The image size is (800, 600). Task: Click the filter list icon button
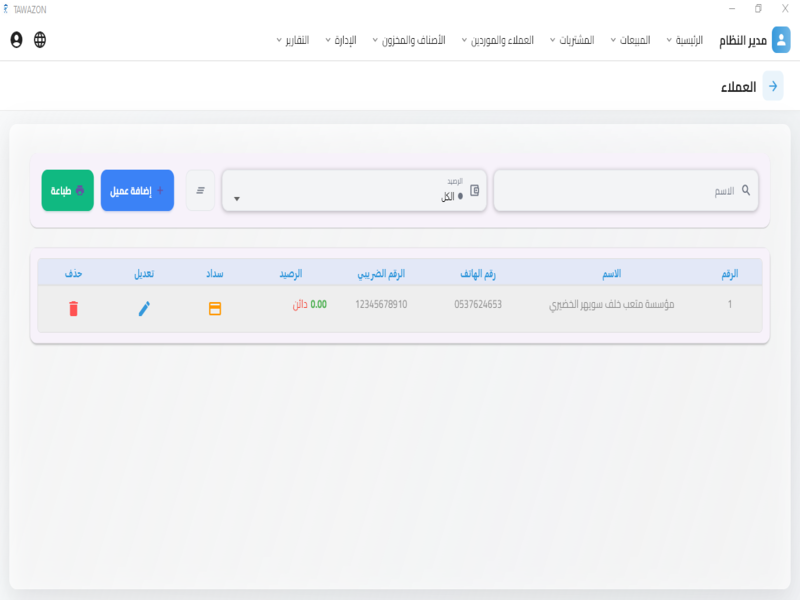tap(200, 190)
